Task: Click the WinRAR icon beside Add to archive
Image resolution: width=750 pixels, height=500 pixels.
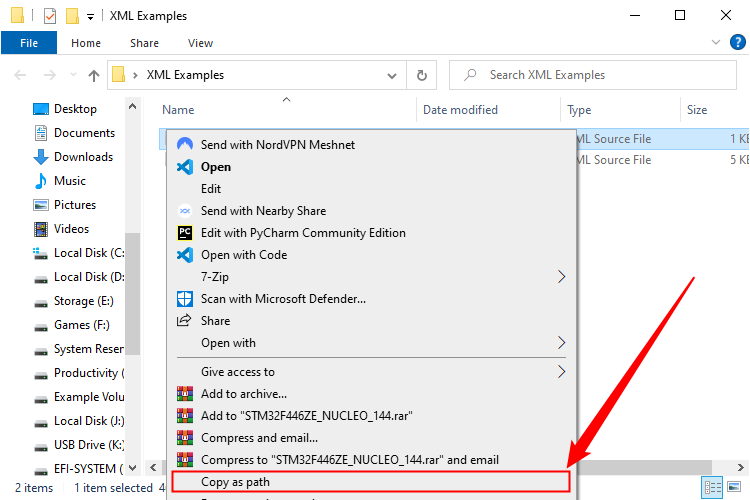Action: (184, 394)
